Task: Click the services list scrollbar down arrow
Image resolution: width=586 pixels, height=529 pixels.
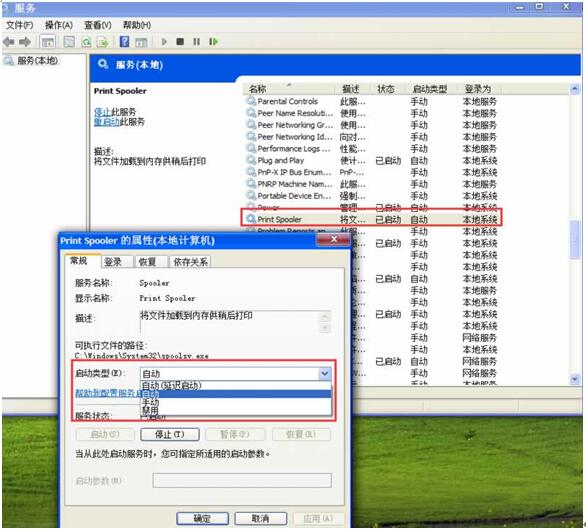Action: 574,379
